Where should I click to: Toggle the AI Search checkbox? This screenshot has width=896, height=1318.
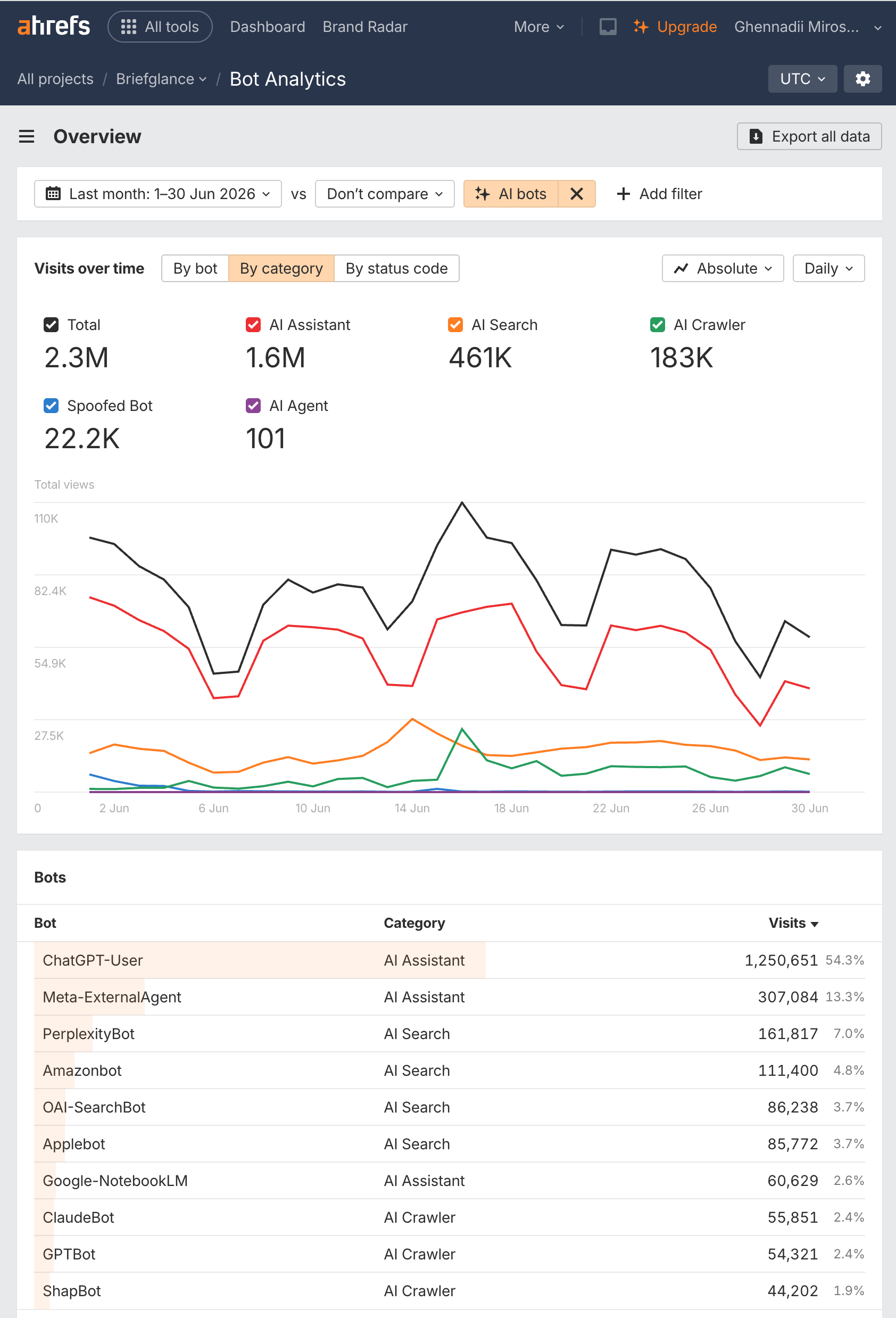click(455, 325)
